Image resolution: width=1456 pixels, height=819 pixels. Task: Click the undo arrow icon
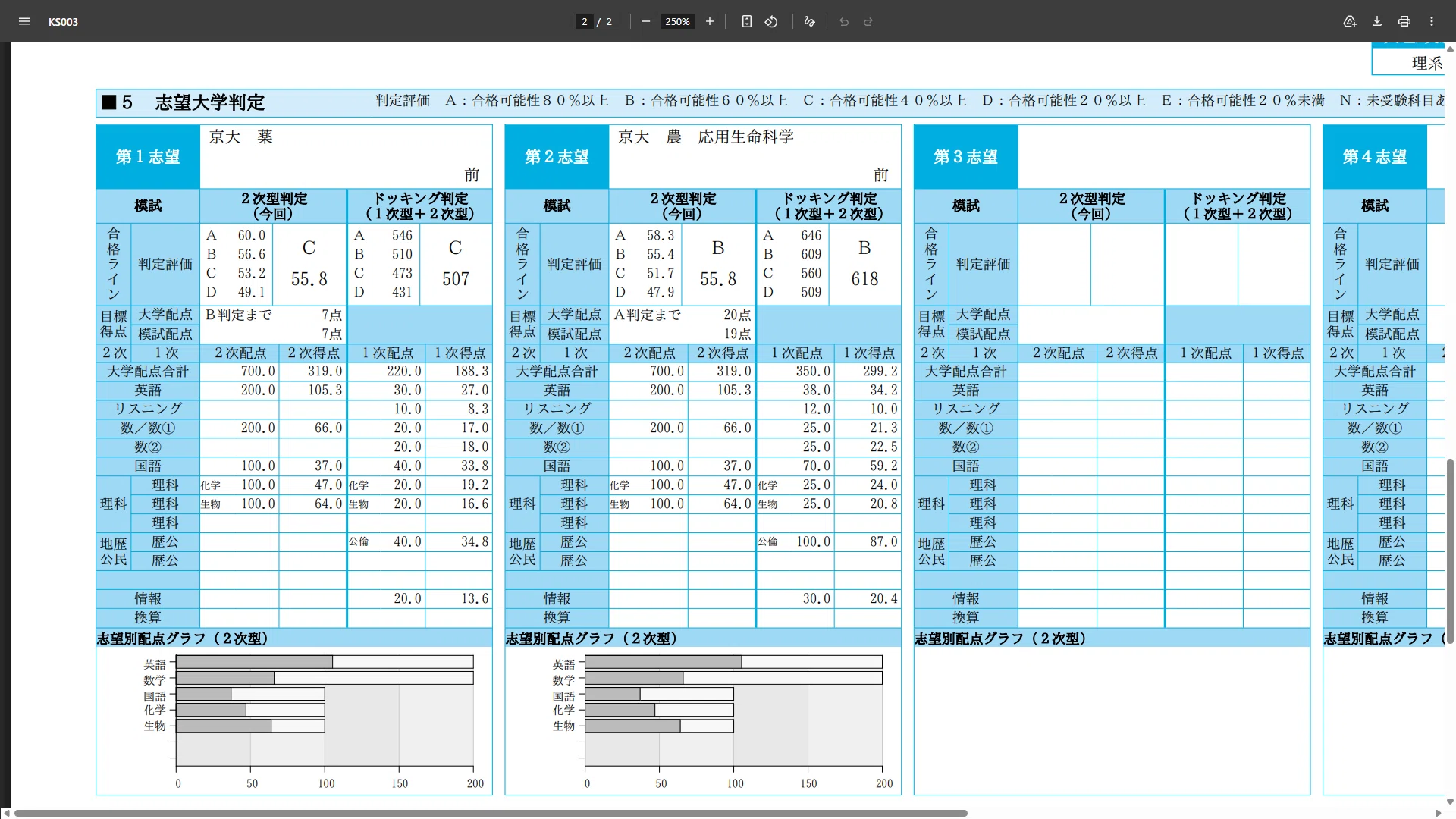click(x=844, y=21)
